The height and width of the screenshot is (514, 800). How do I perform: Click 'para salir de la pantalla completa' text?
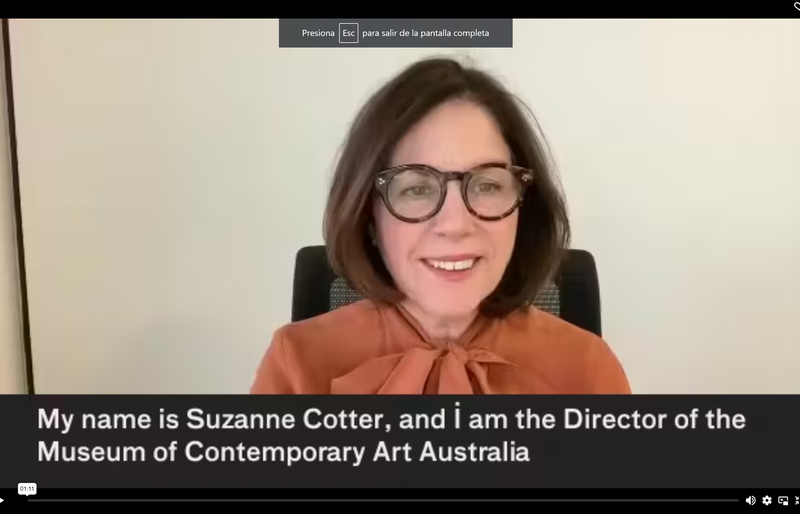[426, 33]
